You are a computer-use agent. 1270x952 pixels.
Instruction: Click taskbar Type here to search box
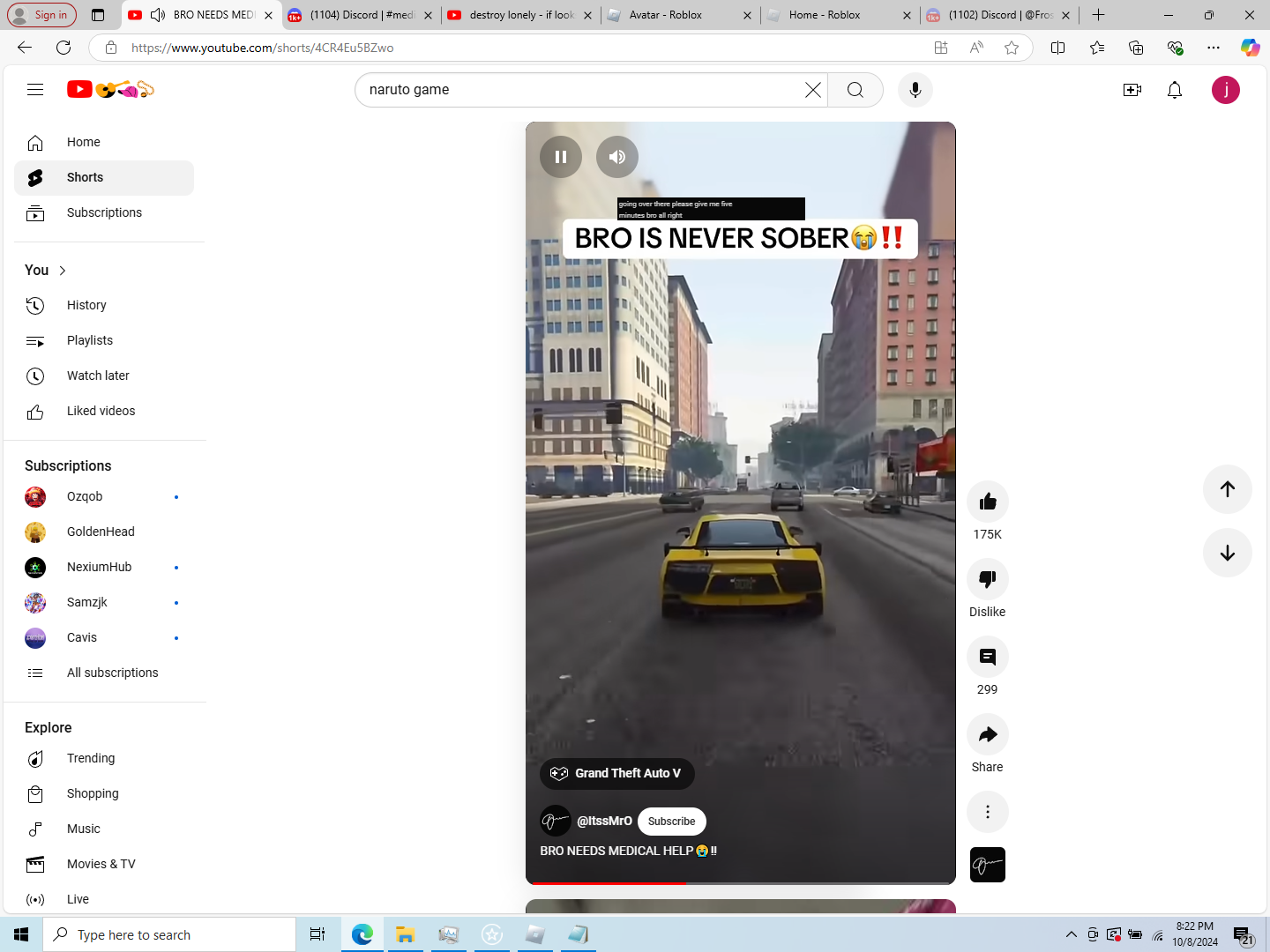[x=169, y=934]
